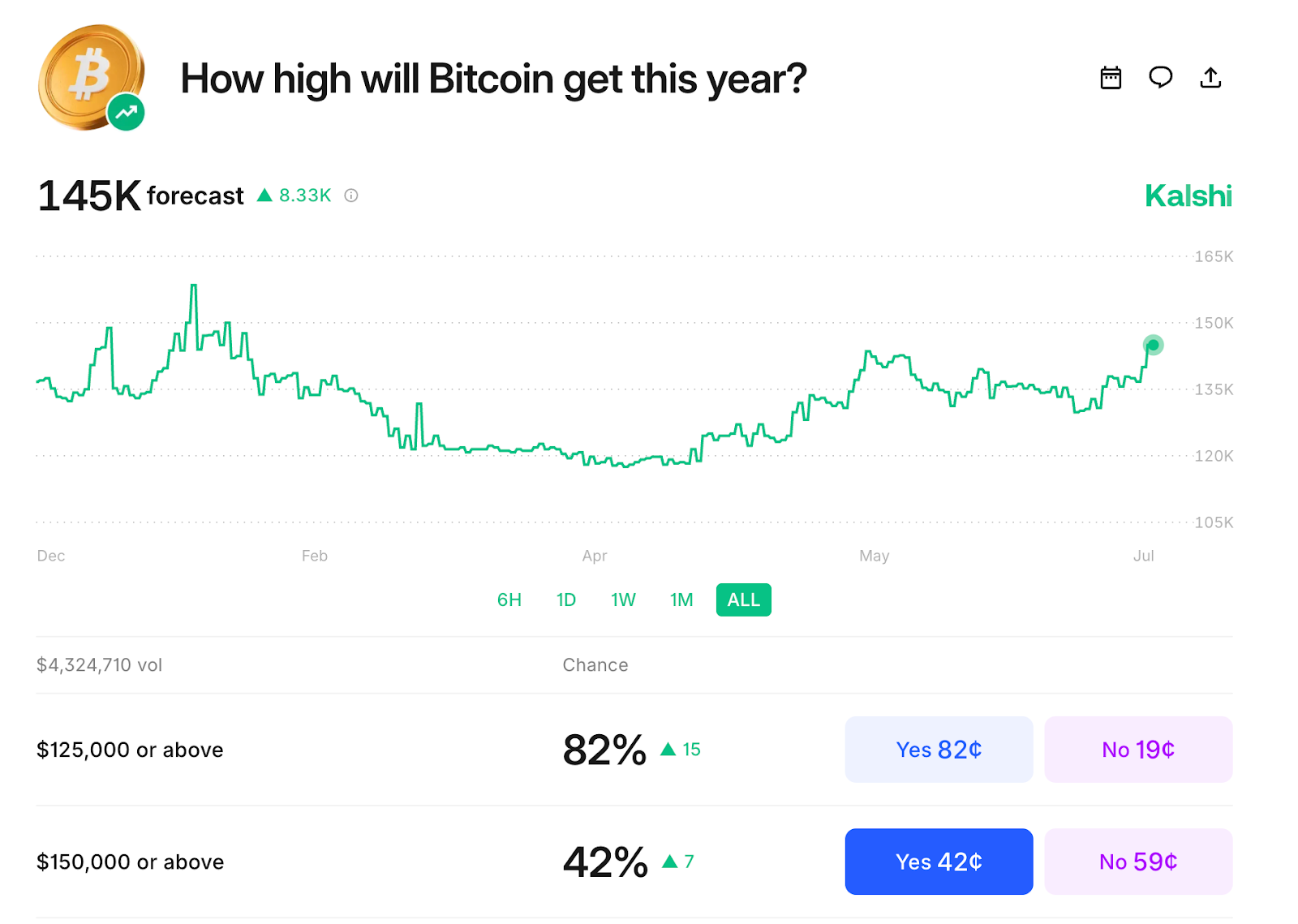Switch chart to 6H time range
Viewport: 1298px width, 924px height.
click(x=509, y=600)
